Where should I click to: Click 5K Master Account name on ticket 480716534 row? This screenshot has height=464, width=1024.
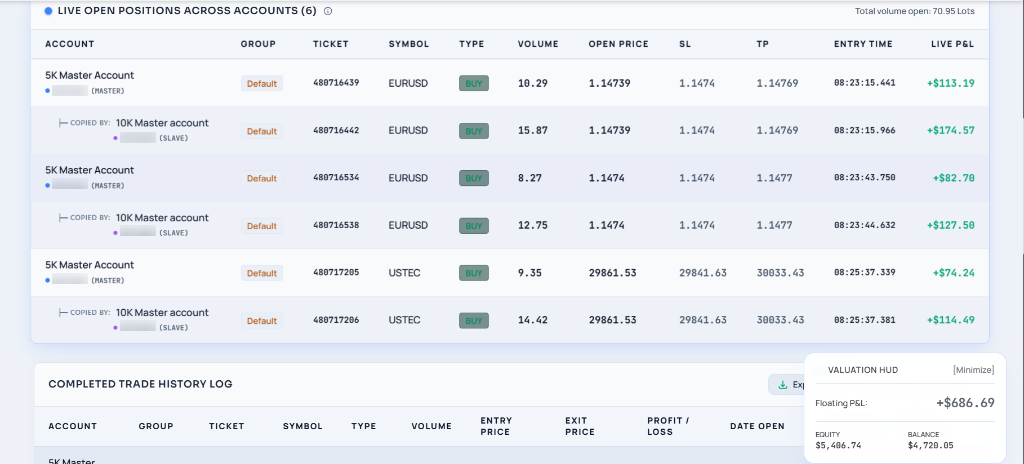[x=89, y=170]
